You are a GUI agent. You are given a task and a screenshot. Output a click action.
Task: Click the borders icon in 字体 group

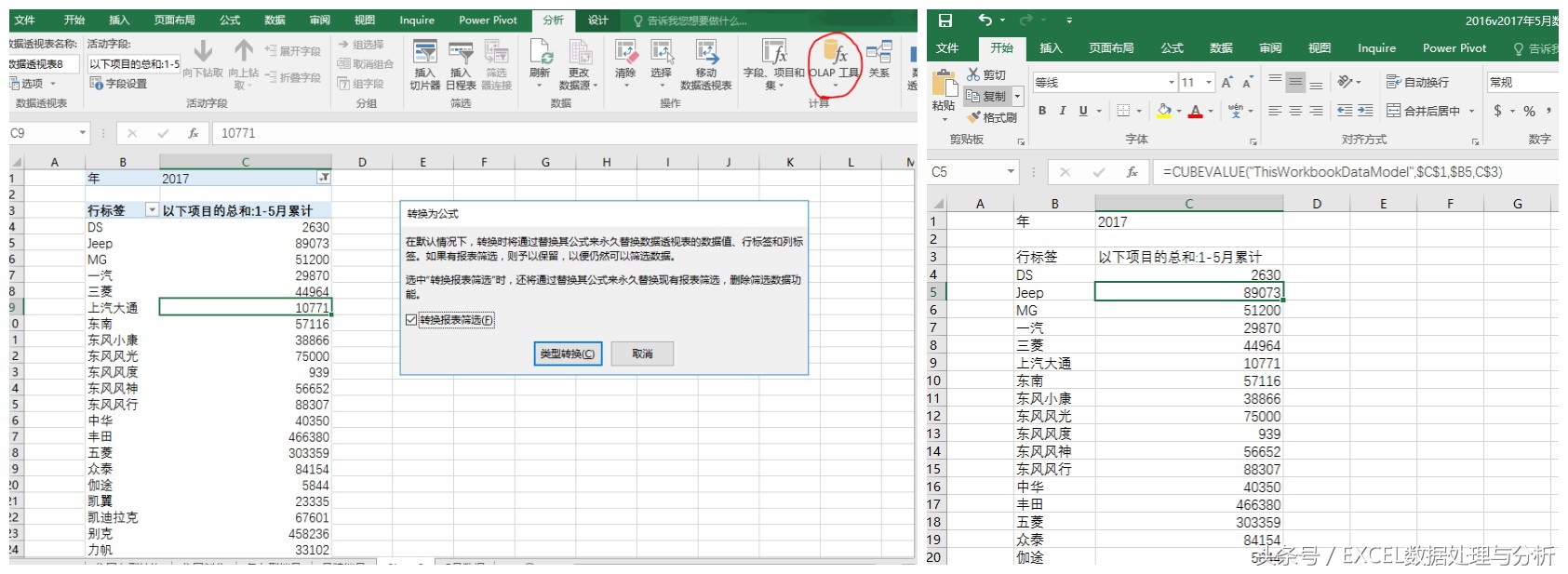click(1123, 111)
